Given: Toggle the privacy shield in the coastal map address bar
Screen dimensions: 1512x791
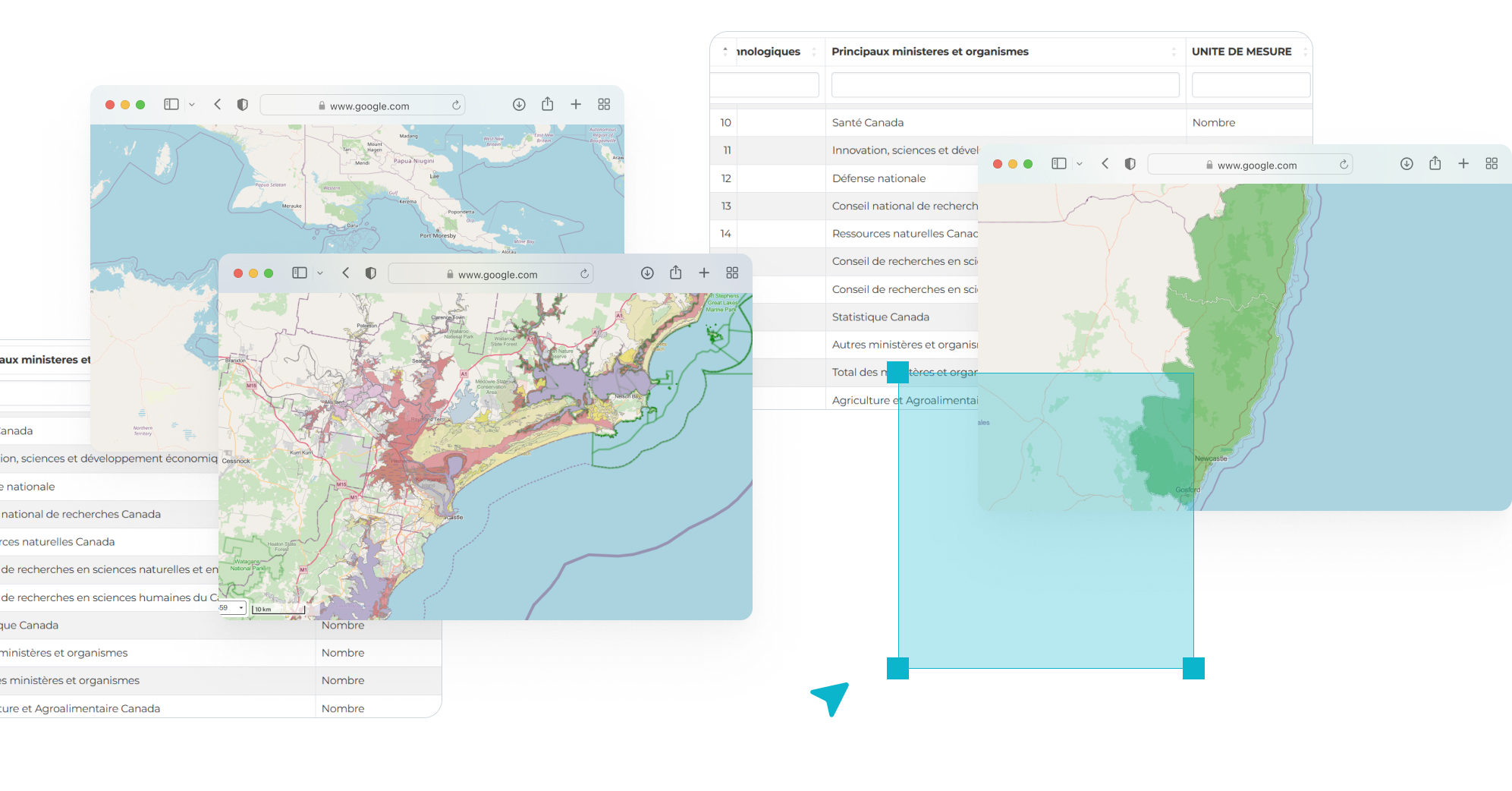Looking at the screenshot, I should (370, 273).
